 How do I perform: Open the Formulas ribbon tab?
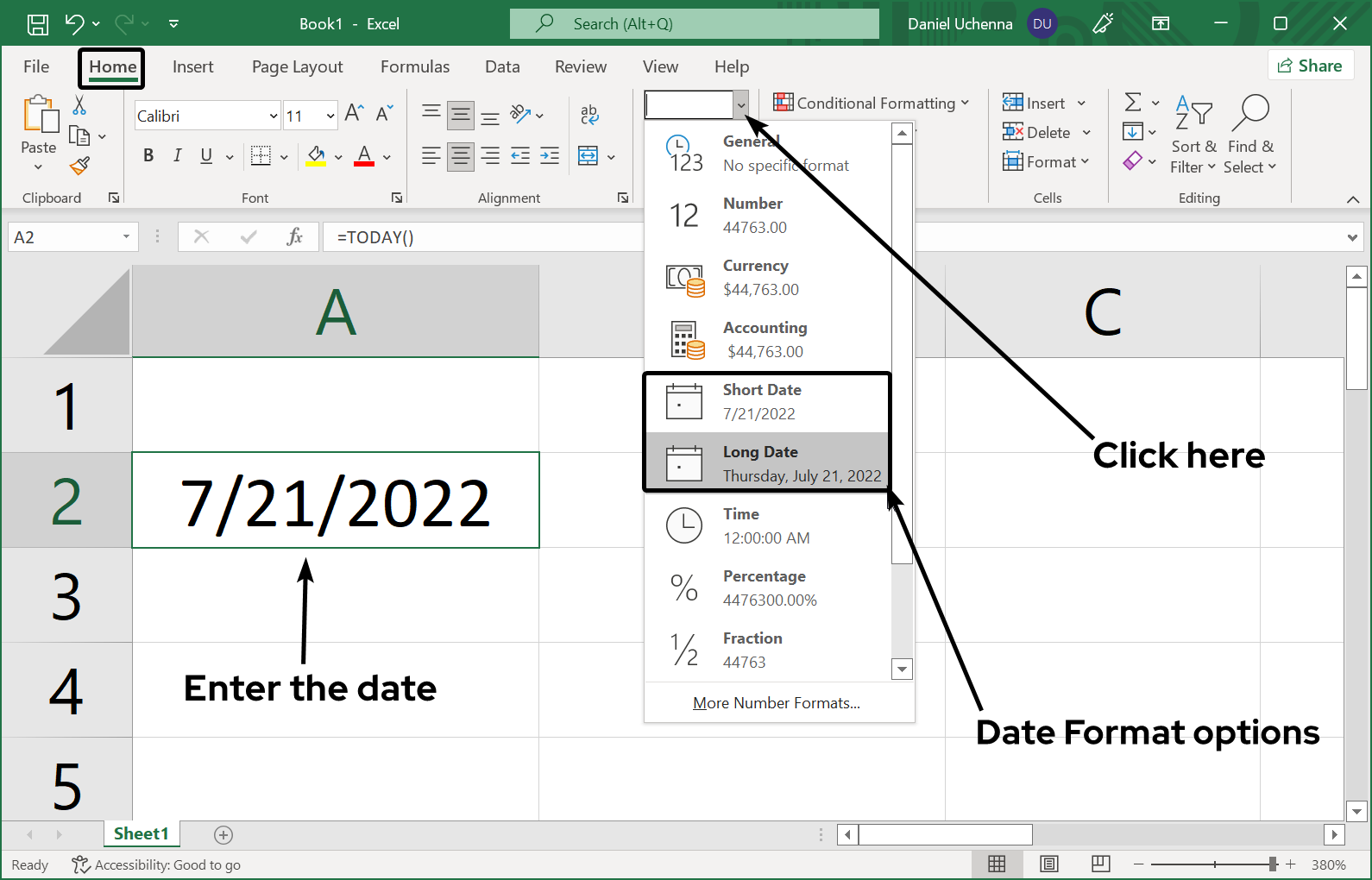(415, 67)
